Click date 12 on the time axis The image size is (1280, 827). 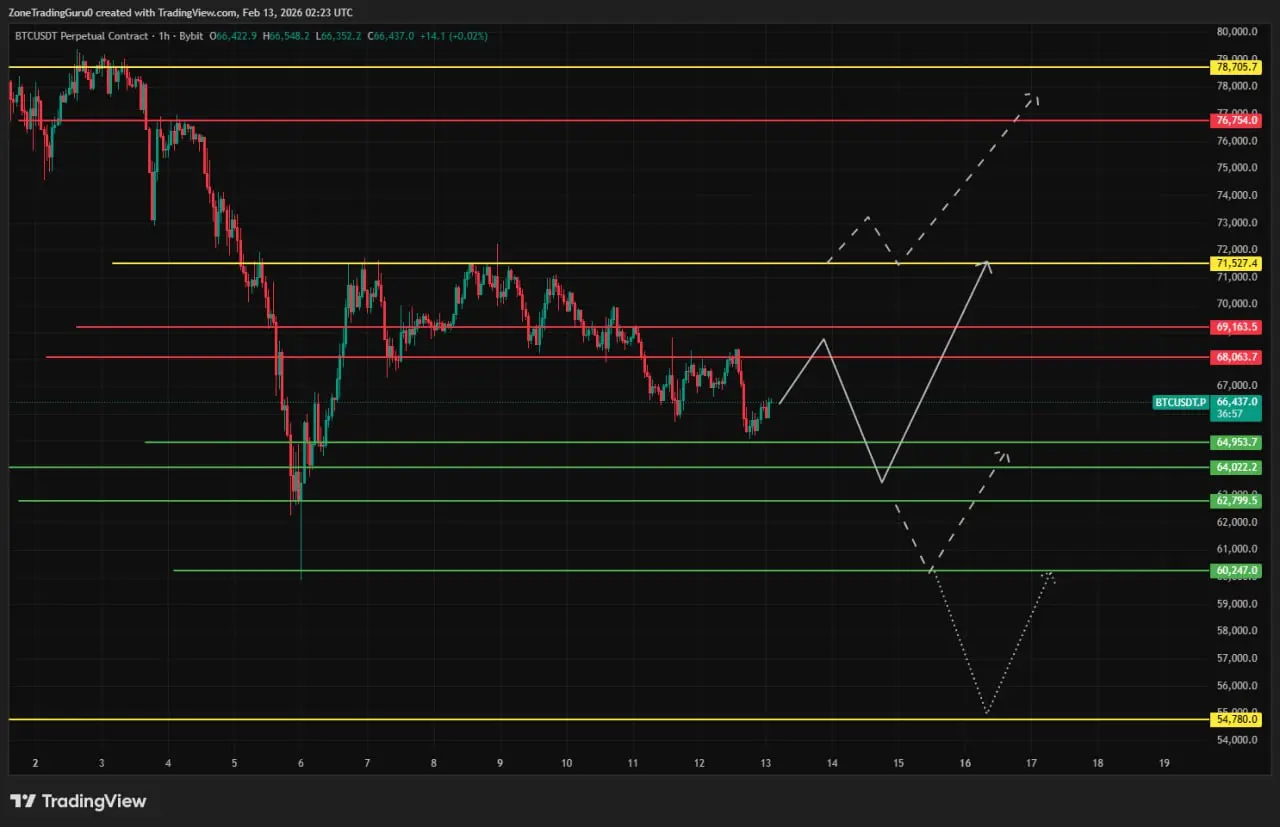pos(699,763)
